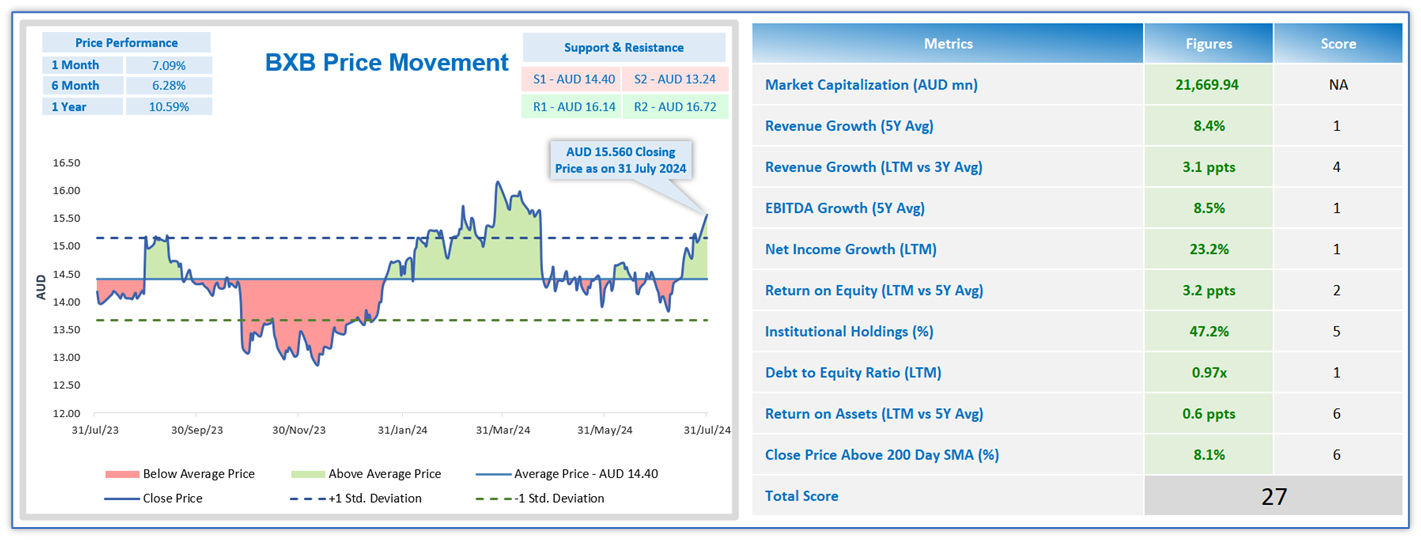The height and width of the screenshot is (540, 1421).
Task: Select the R1 - AUD 16.14 resistance cell
Action: pos(571,107)
